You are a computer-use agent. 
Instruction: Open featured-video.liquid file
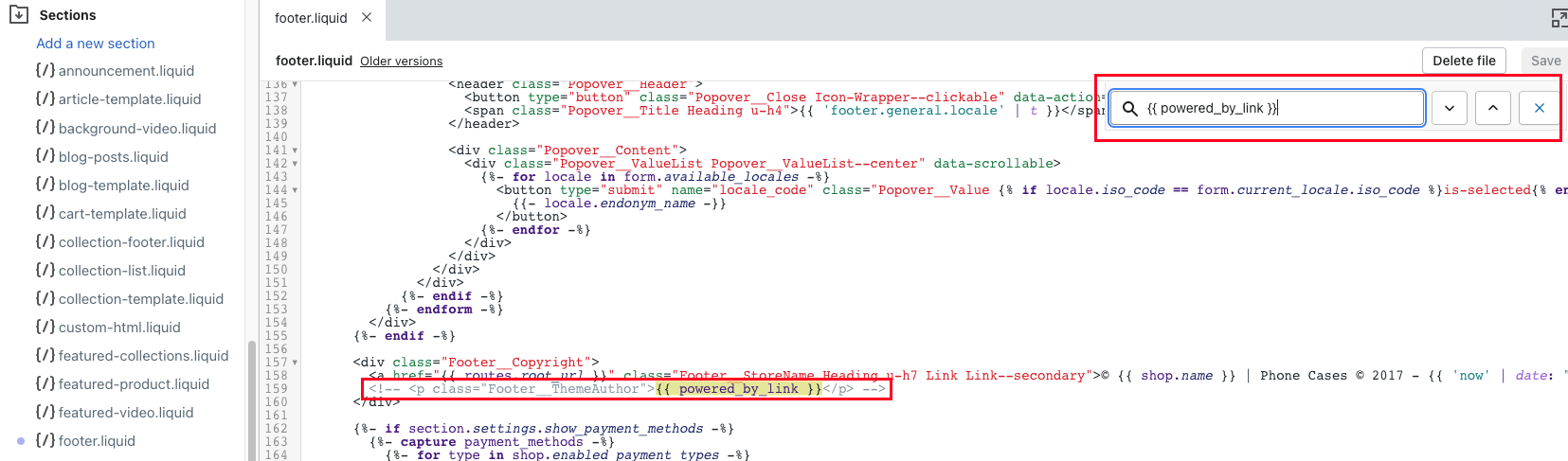pos(126,413)
